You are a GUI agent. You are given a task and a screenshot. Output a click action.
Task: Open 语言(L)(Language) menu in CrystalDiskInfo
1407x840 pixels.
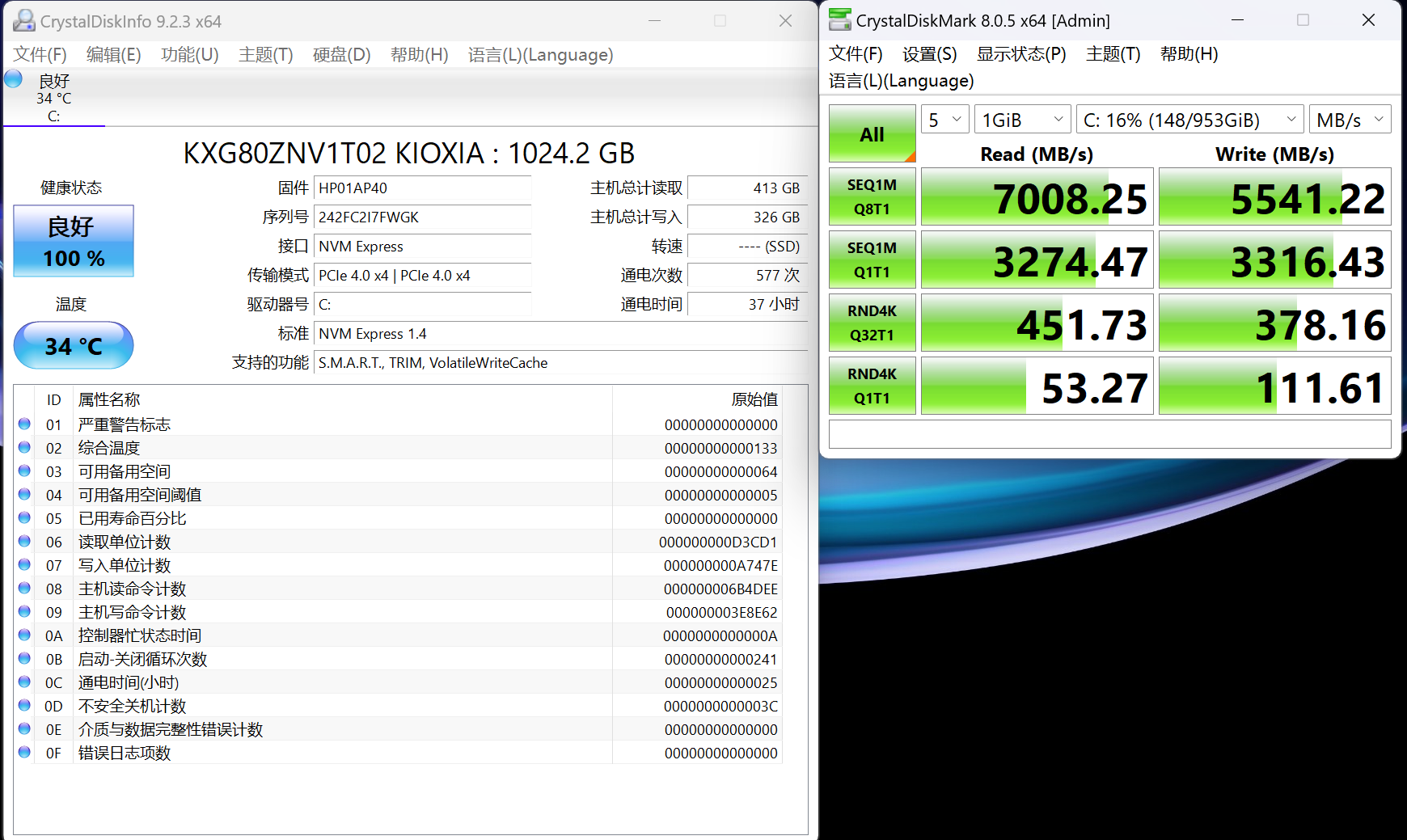point(541,54)
